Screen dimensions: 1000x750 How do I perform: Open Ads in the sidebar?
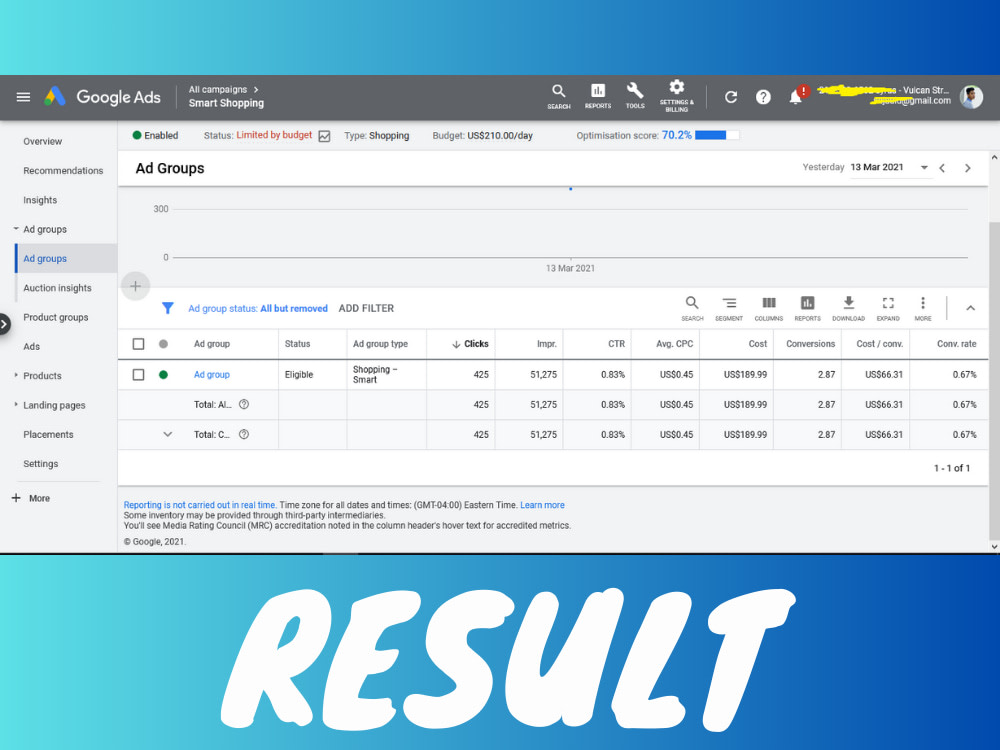click(31, 346)
